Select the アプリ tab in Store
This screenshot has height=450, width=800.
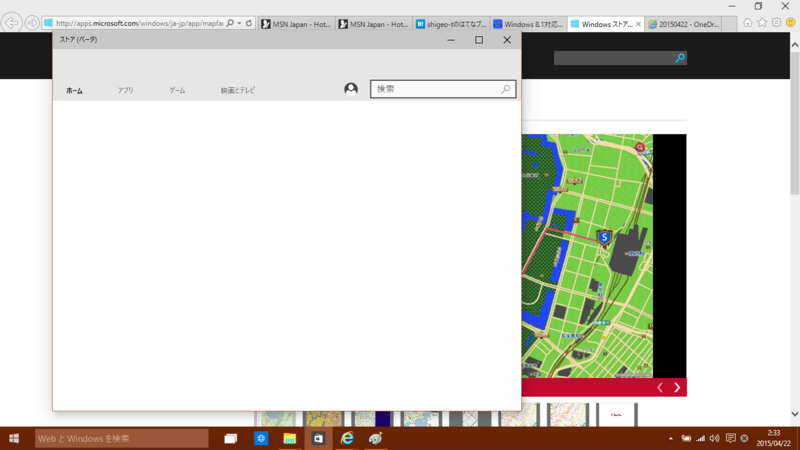pyautogui.click(x=126, y=90)
